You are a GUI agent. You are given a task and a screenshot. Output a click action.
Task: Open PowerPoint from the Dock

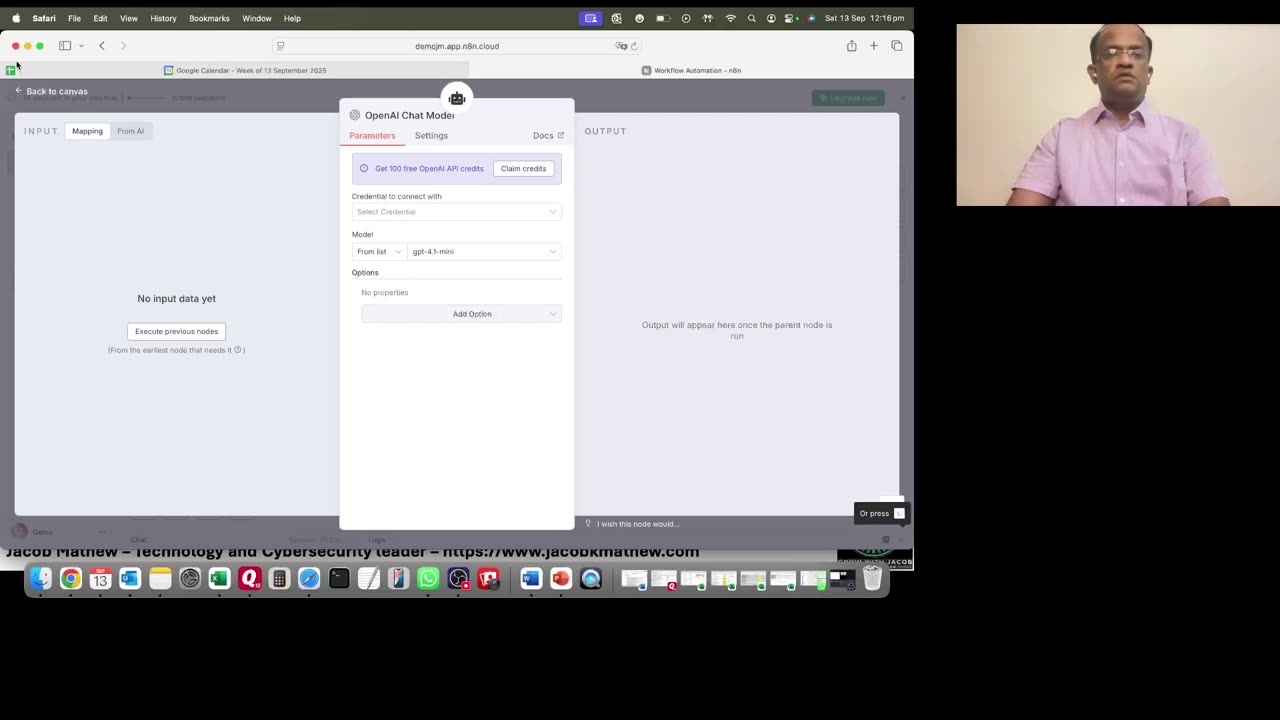[560, 578]
